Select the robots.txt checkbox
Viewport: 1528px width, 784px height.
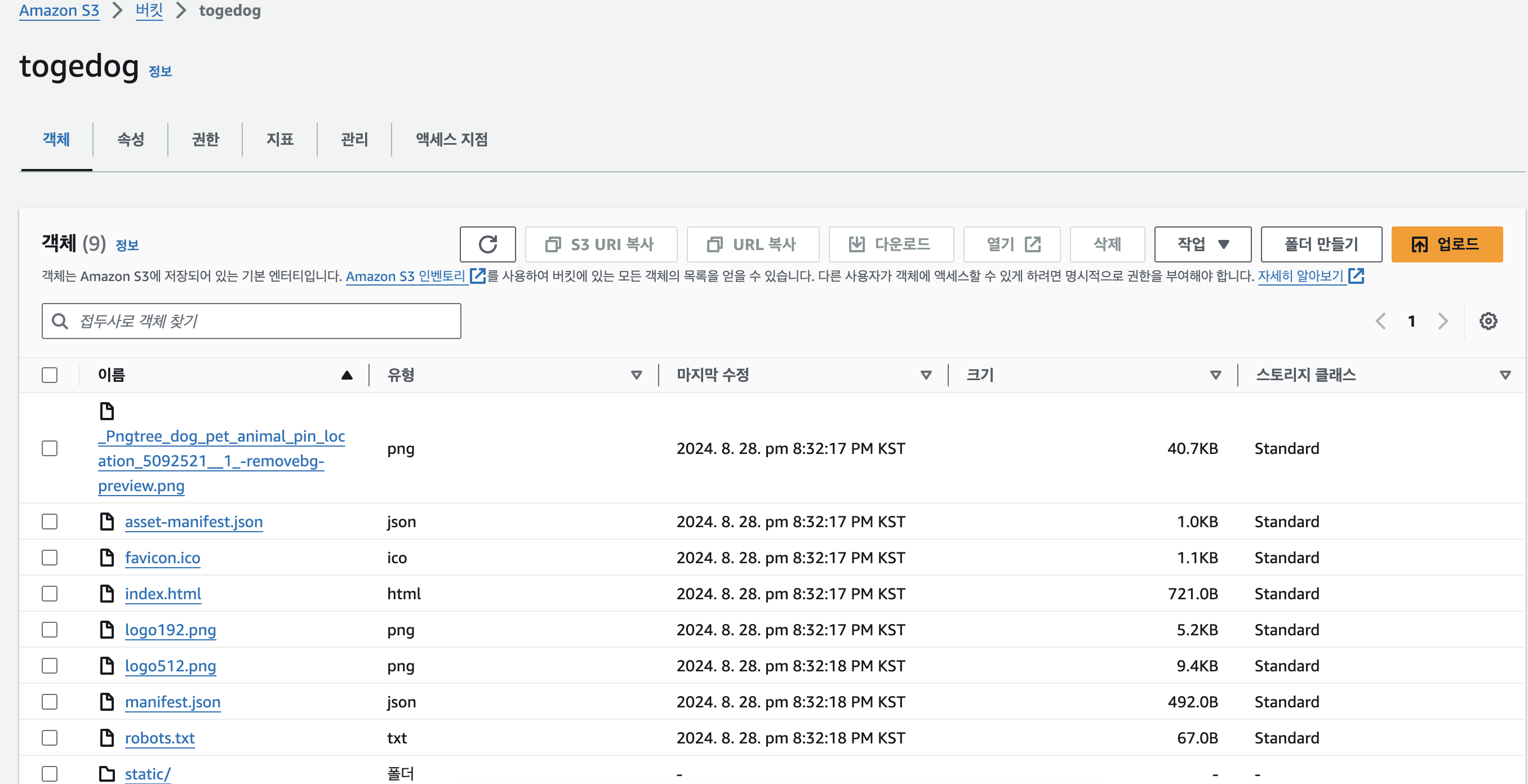(50, 738)
